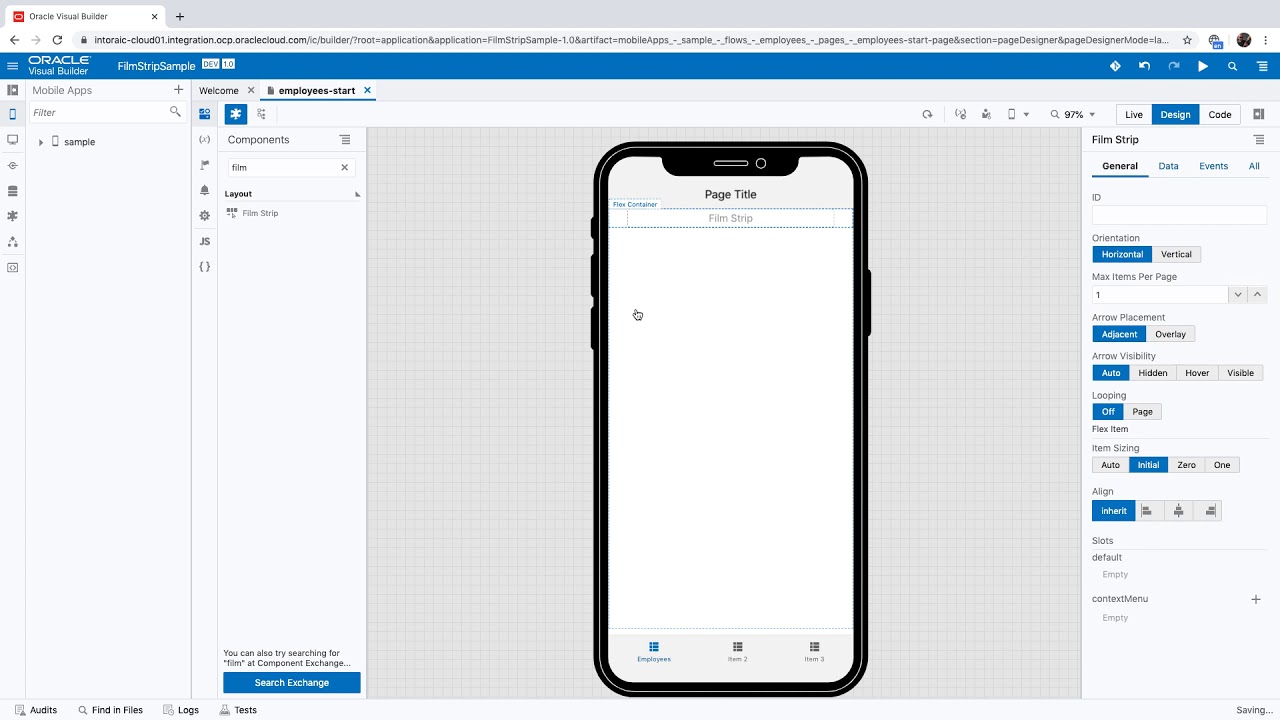Open the Web Apps monitor icon in sidebar

coord(12,140)
